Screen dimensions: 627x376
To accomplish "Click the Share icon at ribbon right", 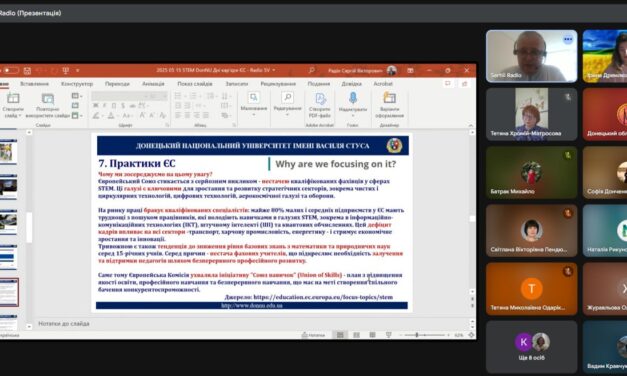I will pos(464,84).
